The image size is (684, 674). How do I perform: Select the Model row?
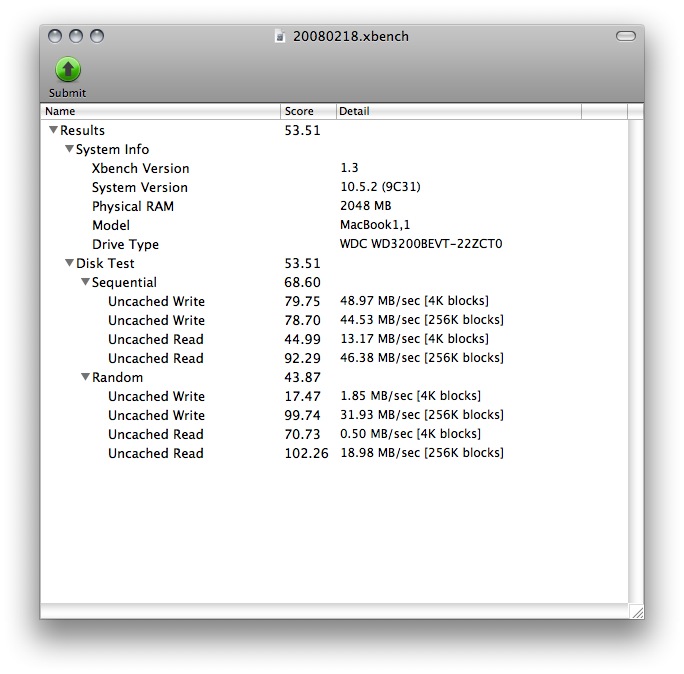tap(334, 225)
